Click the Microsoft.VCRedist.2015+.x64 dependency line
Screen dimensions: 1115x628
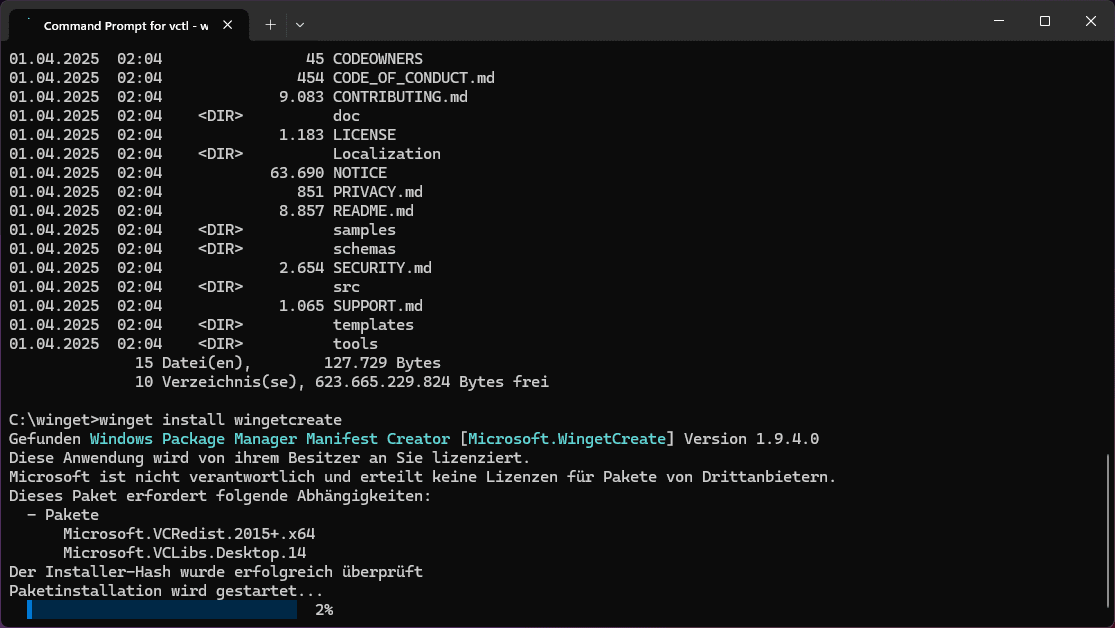tap(189, 534)
